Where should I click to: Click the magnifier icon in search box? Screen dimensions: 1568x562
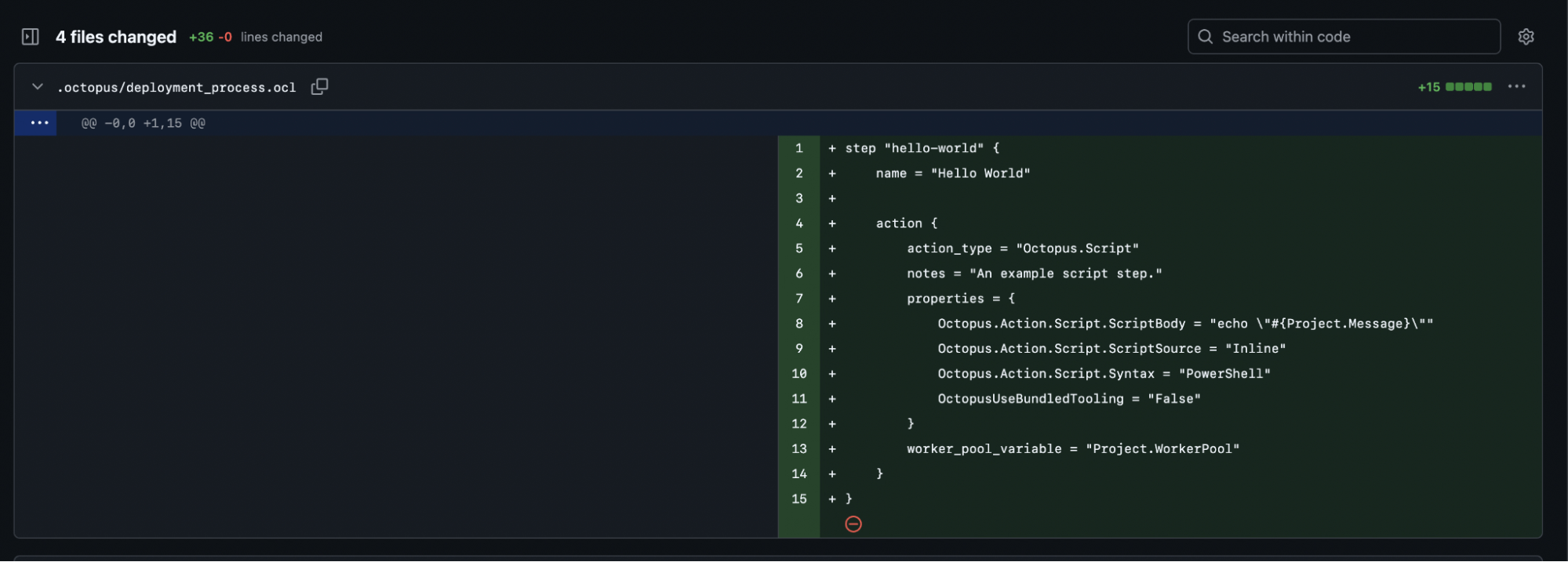(1206, 37)
